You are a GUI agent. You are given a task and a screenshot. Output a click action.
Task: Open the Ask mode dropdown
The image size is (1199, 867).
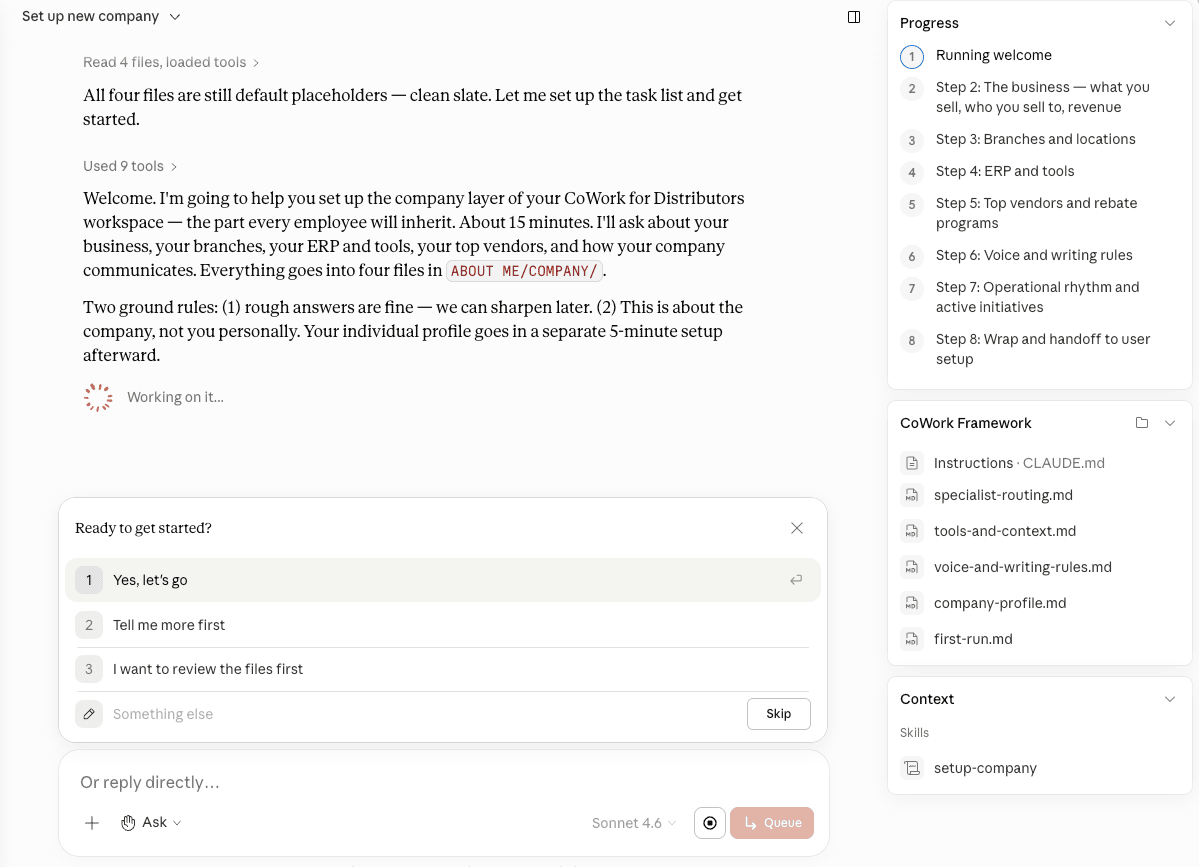[151, 823]
